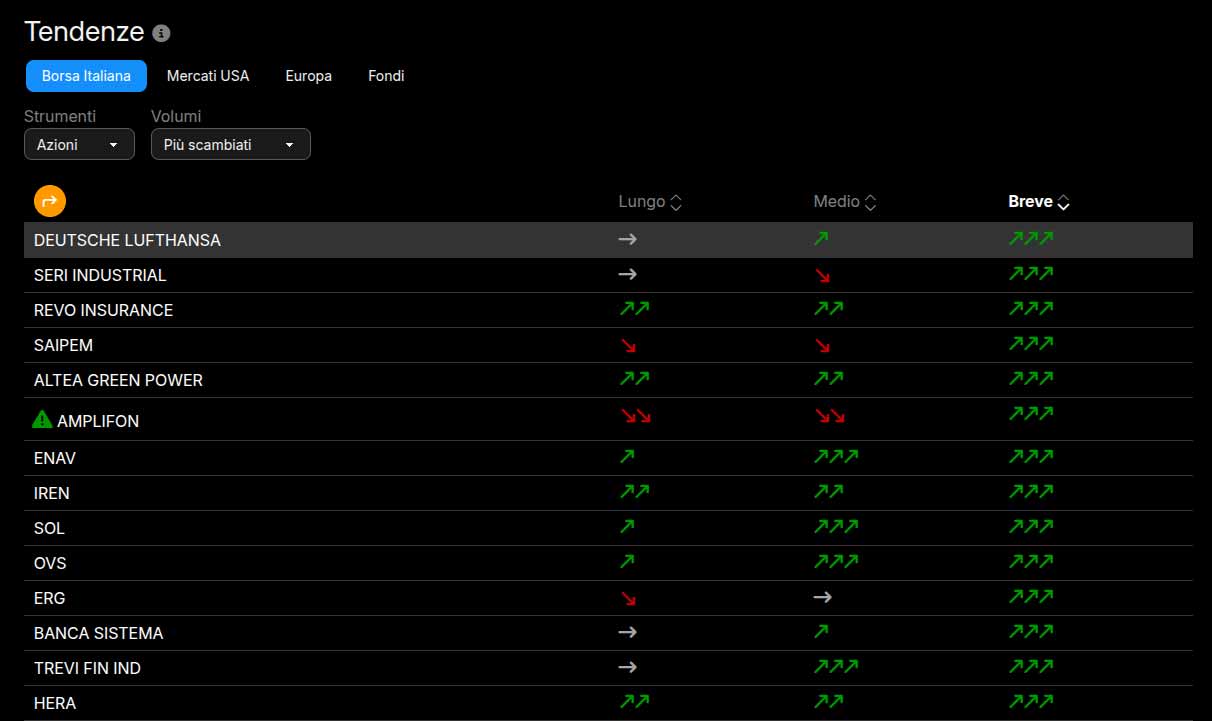Click Banca Sistema Lungo gray arrow
1212x721 pixels.
click(x=628, y=632)
